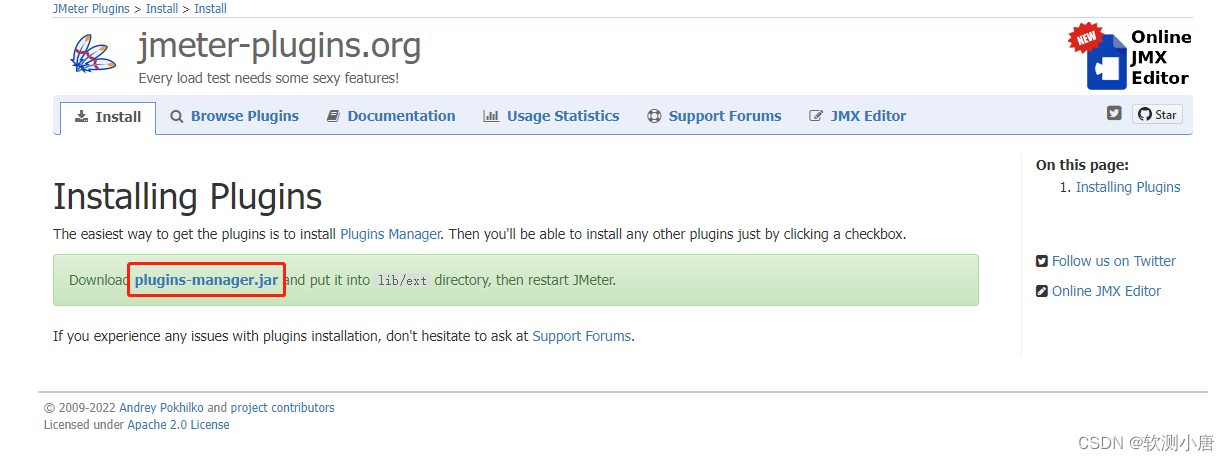Open Apache 2.0 License link
The image size is (1230, 461).
click(x=178, y=425)
